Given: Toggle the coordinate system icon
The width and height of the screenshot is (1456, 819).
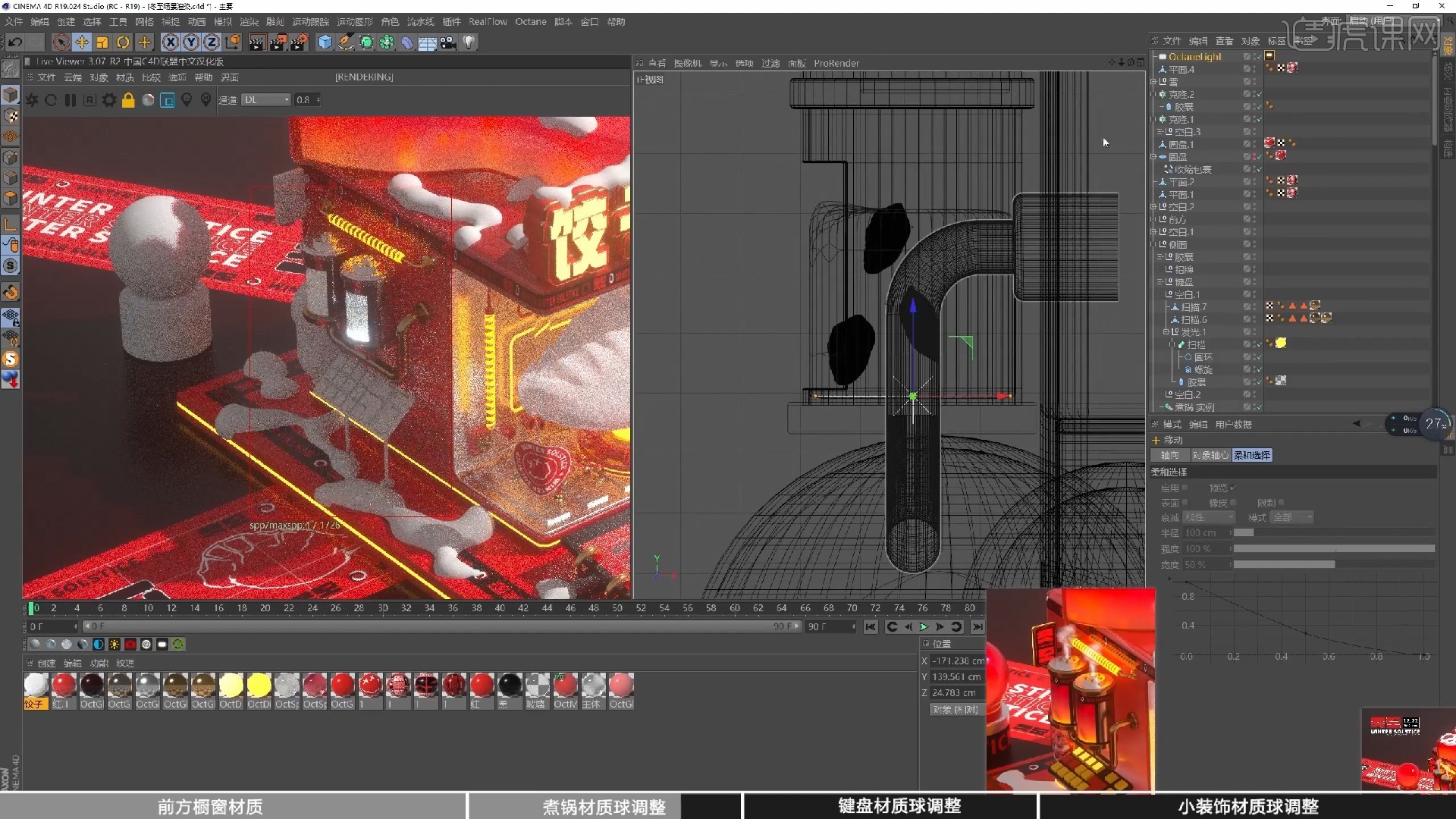Looking at the screenshot, I should tap(233, 42).
